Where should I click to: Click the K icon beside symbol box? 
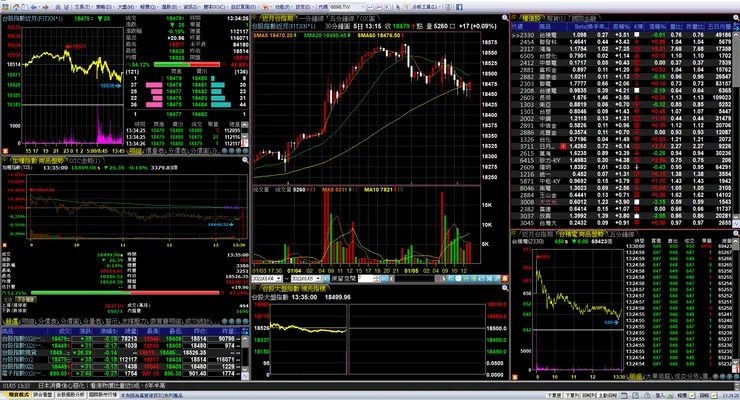coord(387,7)
